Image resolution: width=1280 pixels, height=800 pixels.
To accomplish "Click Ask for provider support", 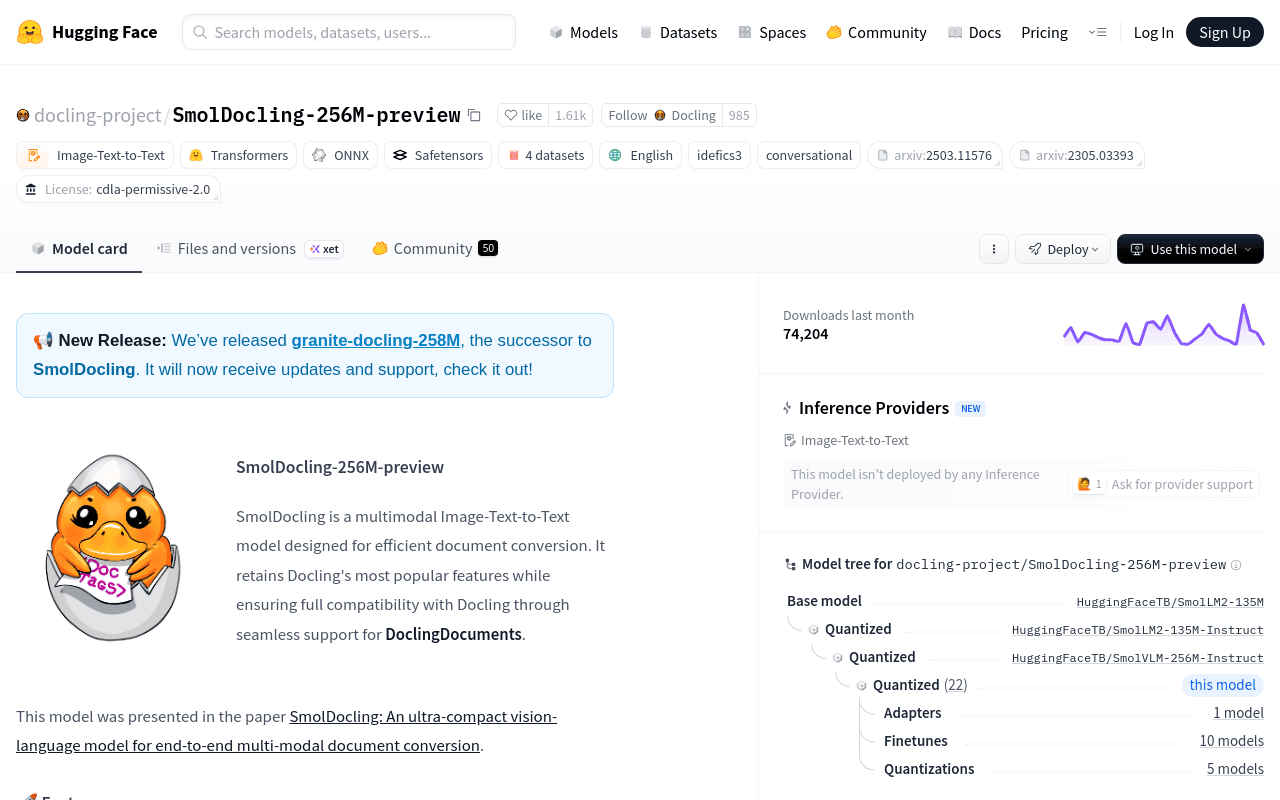I will pos(1164,484).
